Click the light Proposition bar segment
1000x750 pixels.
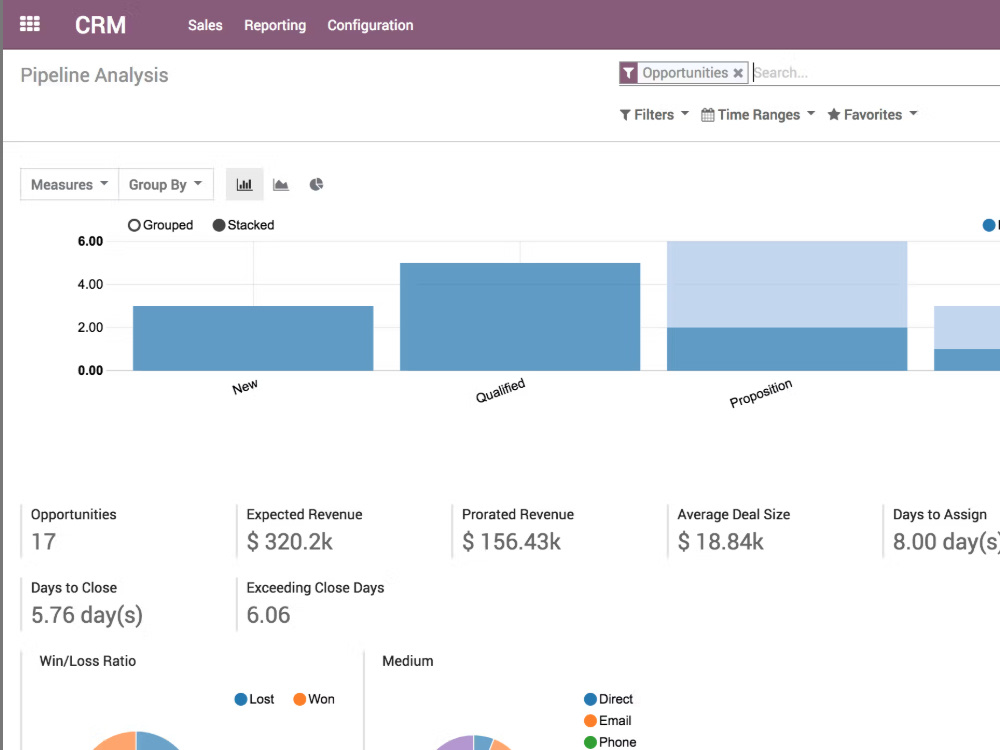(787, 284)
